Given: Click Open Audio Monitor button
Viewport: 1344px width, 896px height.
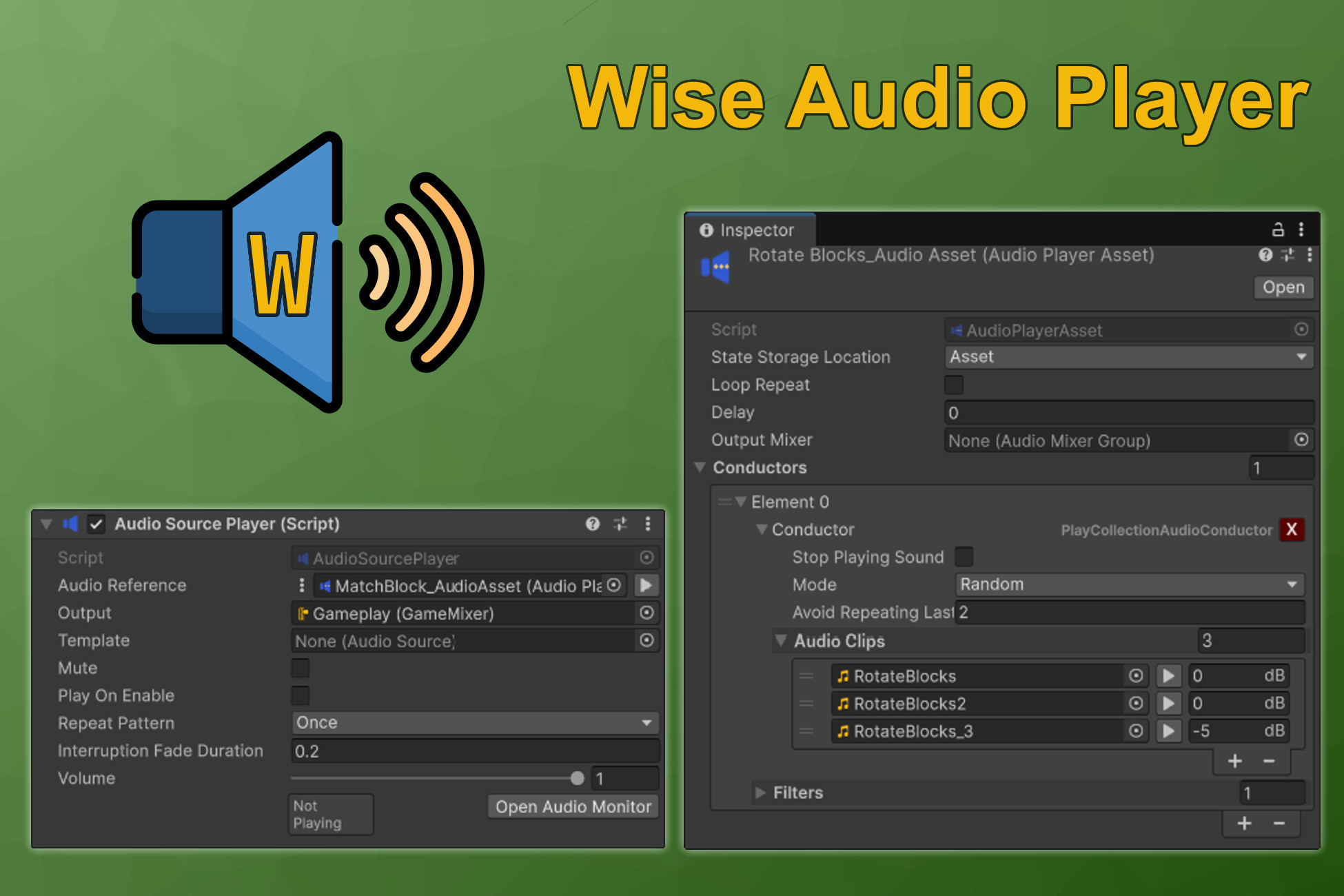Looking at the screenshot, I should [573, 806].
